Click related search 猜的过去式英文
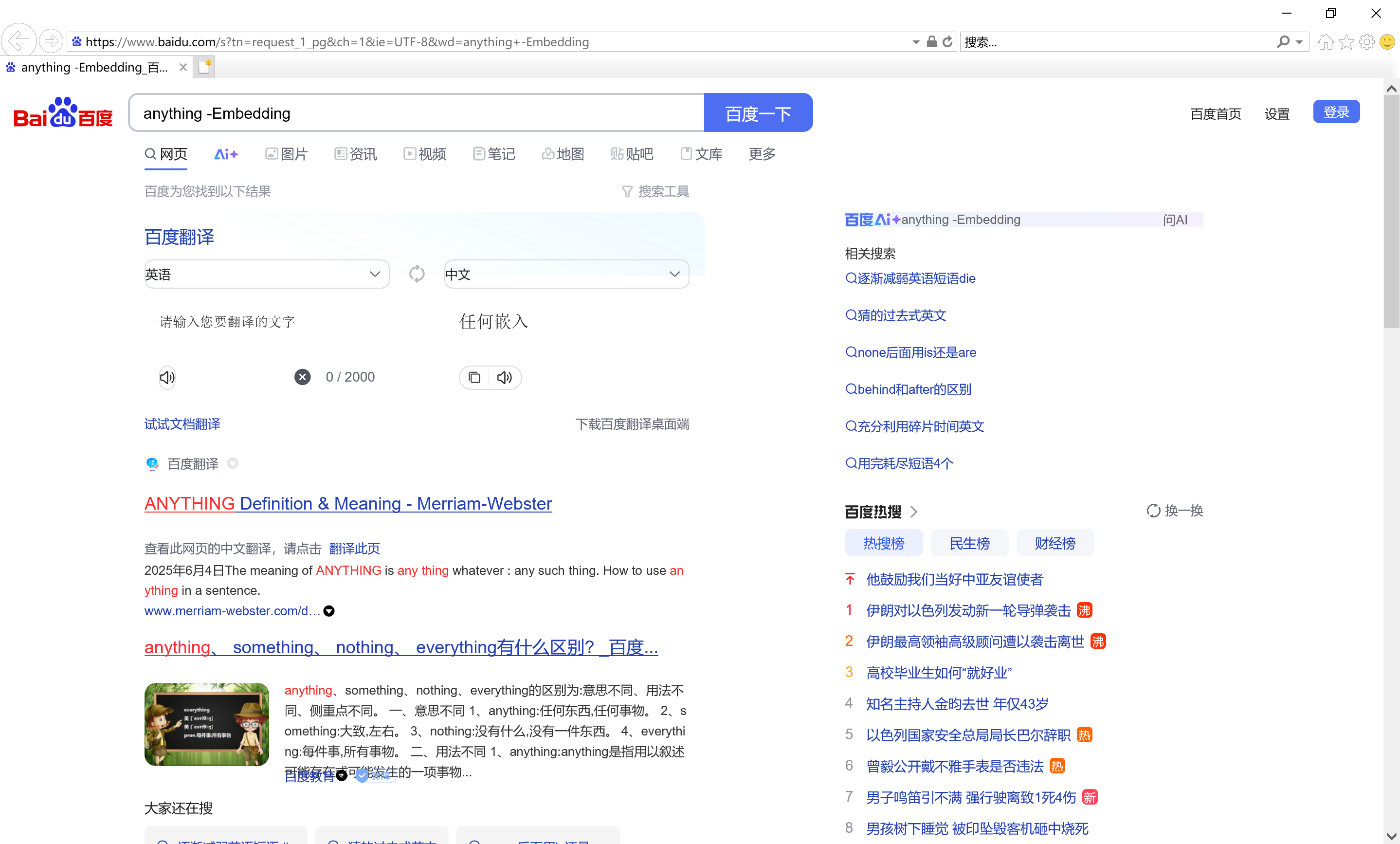The height and width of the screenshot is (844, 1400). [896, 315]
